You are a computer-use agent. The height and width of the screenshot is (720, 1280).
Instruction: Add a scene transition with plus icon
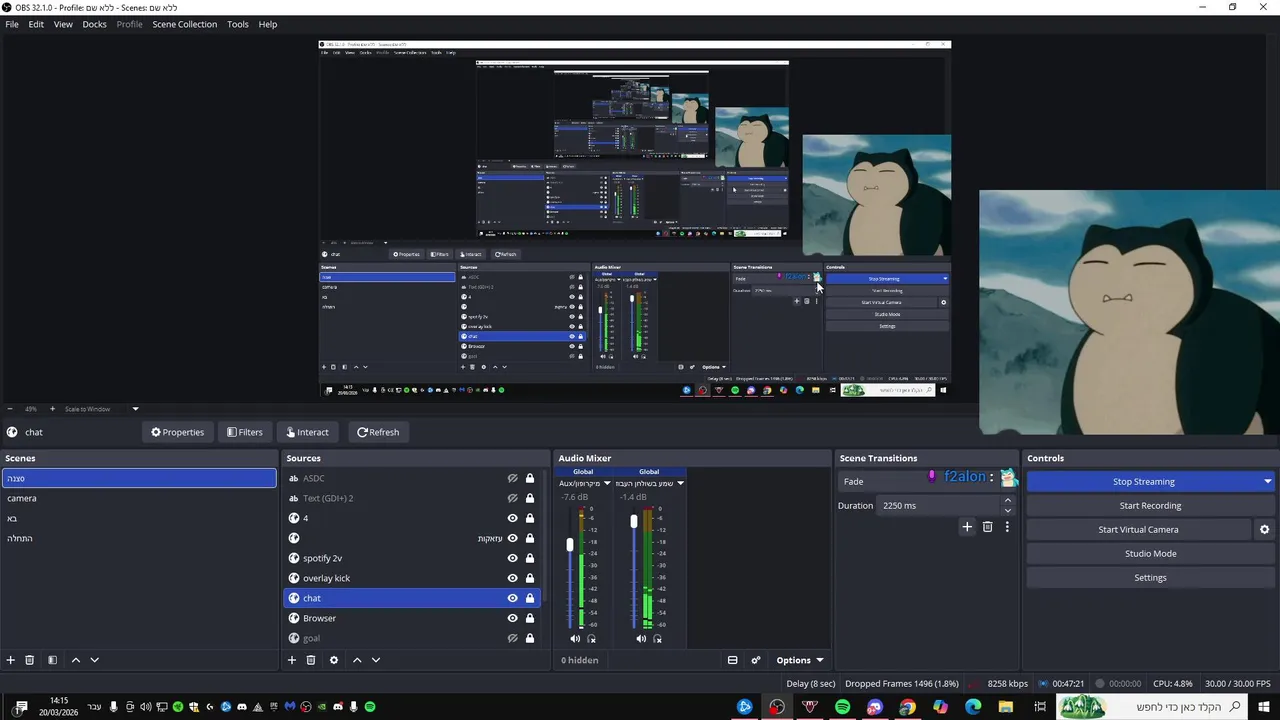click(x=967, y=527)
